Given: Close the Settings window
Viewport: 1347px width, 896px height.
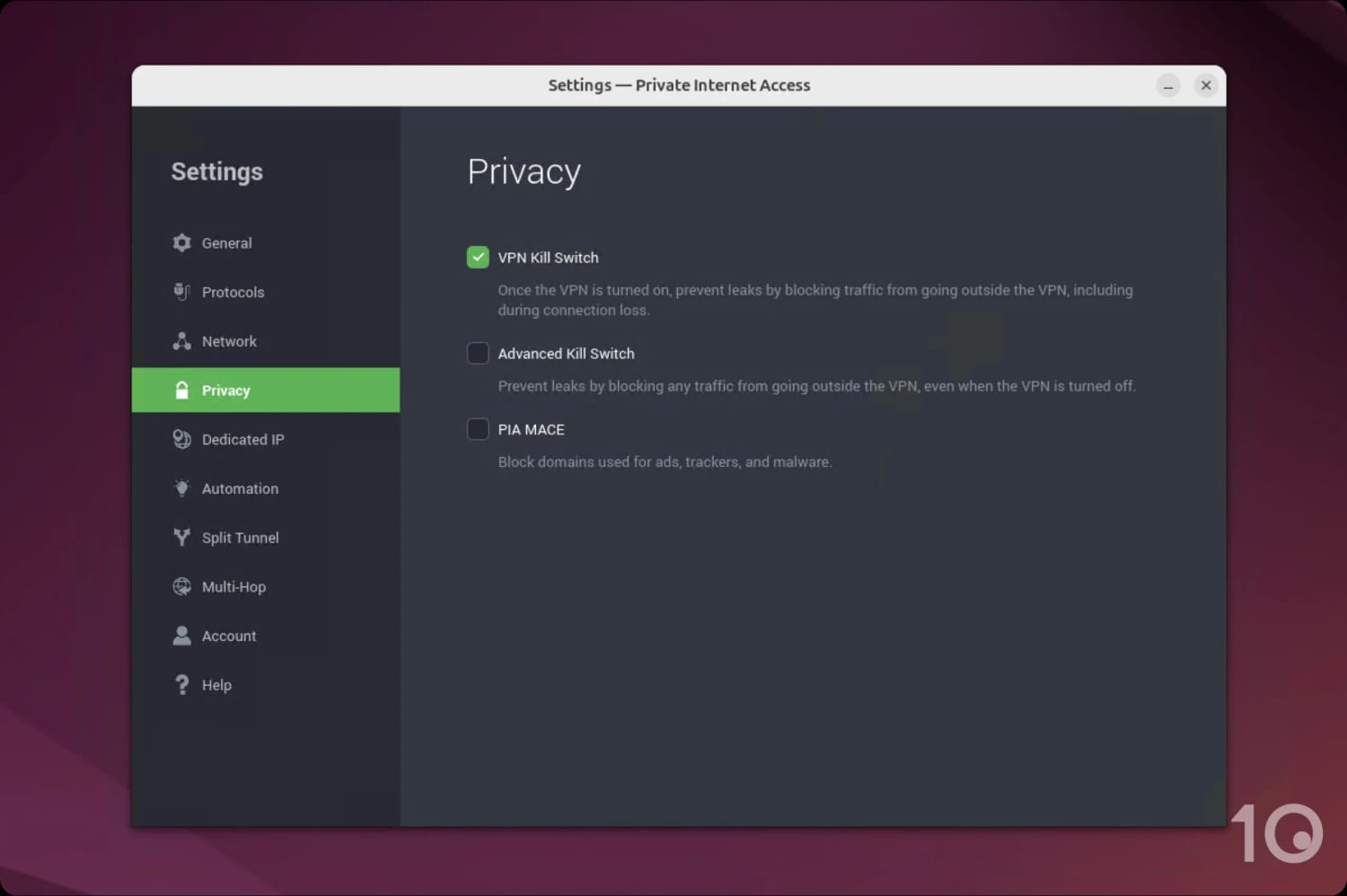Looking at the screenshot, I should pyautogui.click(x=1206, y=85).
